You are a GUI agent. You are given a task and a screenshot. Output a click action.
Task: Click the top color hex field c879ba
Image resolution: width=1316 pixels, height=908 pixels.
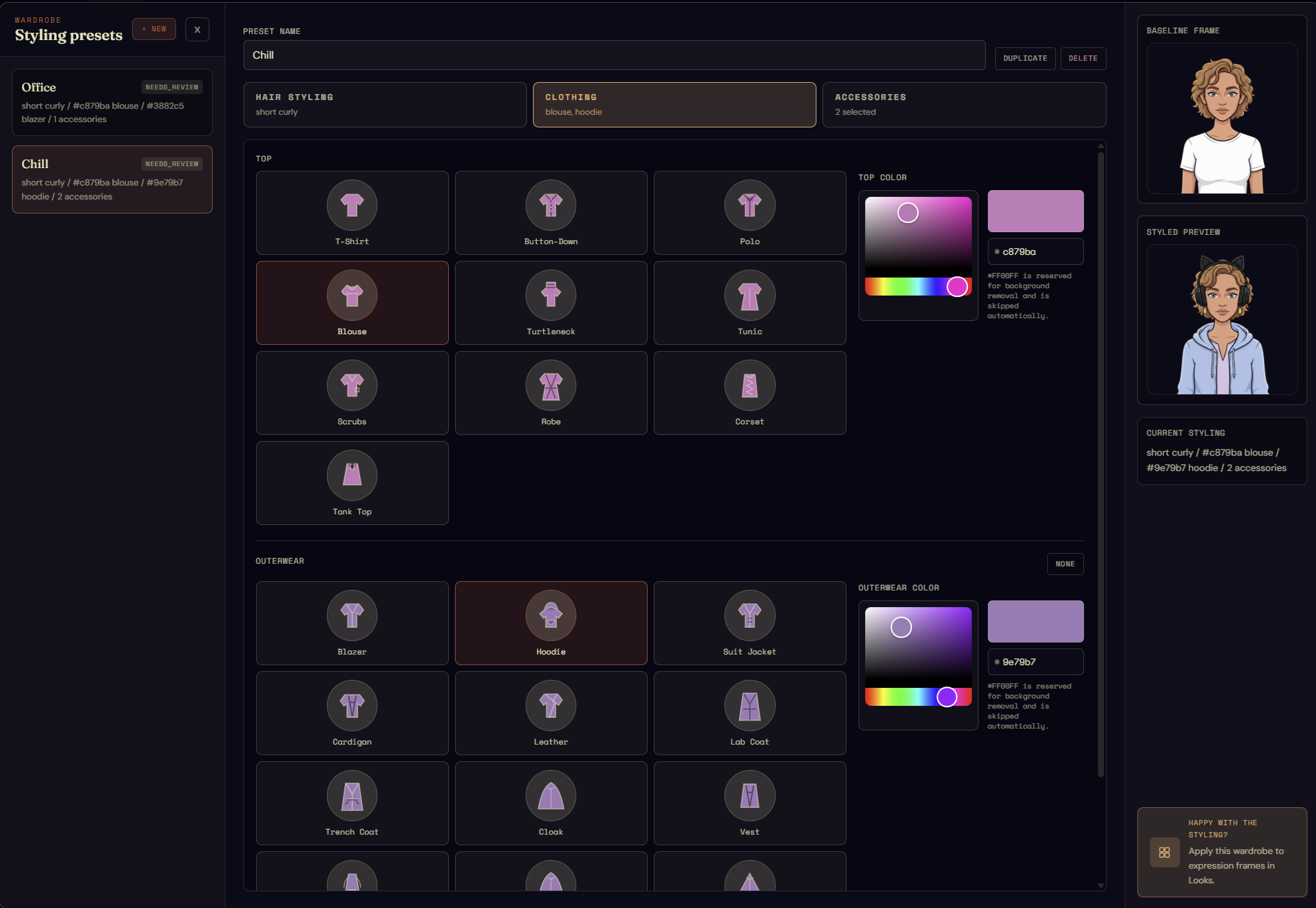coord(1035,252)
